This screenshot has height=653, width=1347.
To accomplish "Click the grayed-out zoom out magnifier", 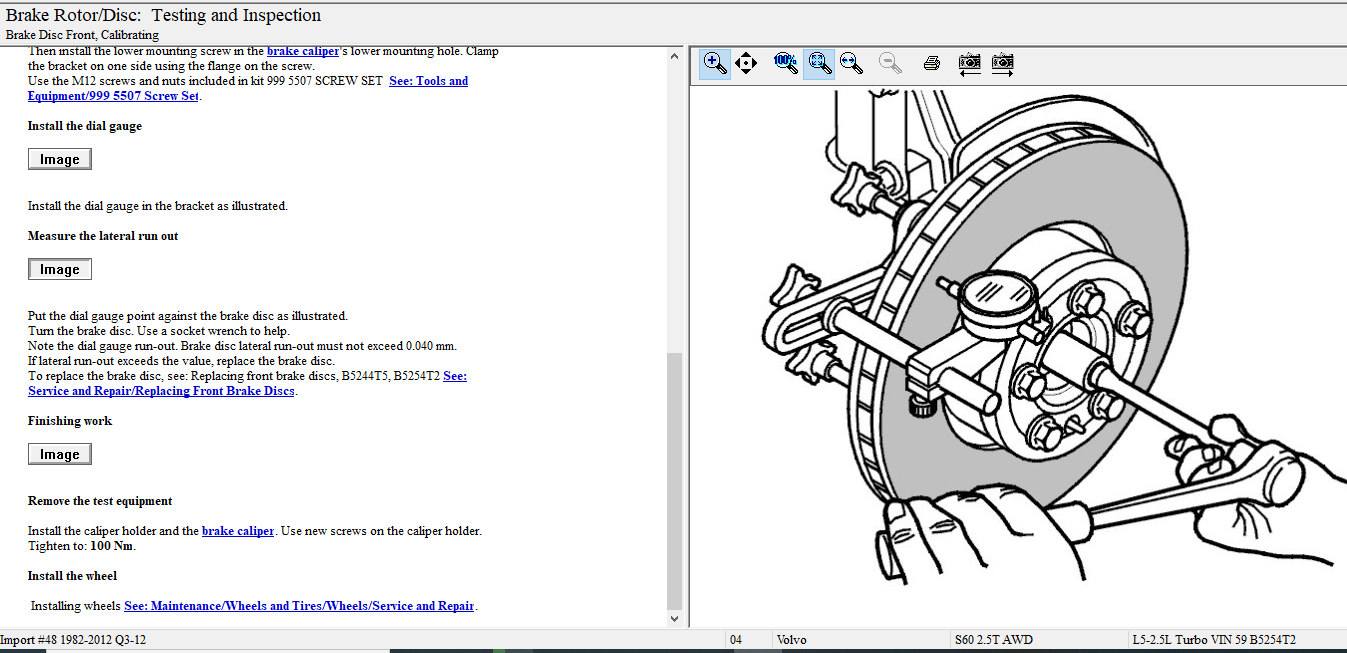I will (889, 63).
